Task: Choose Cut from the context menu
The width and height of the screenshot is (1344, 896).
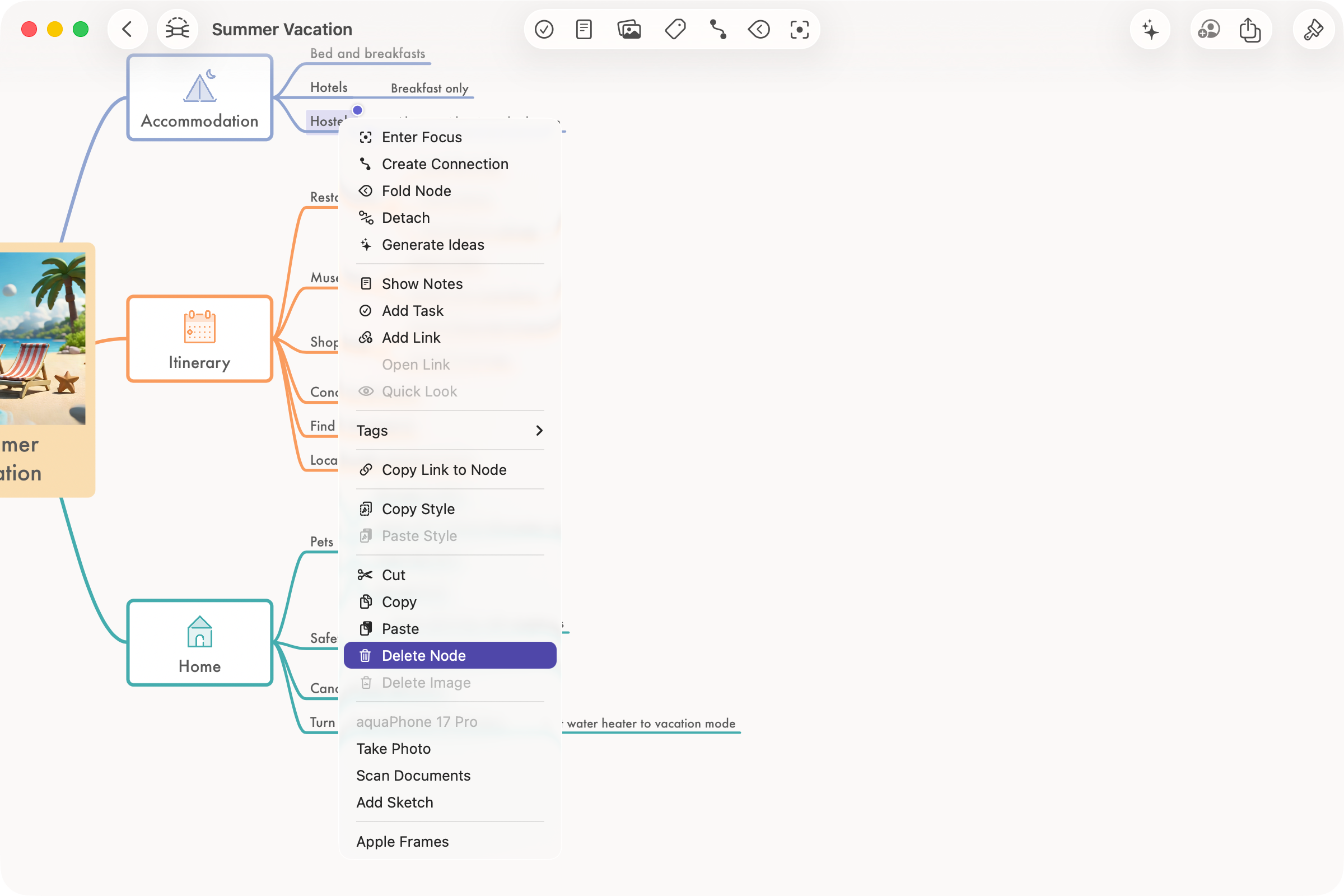Action: [x=450, y=575]
